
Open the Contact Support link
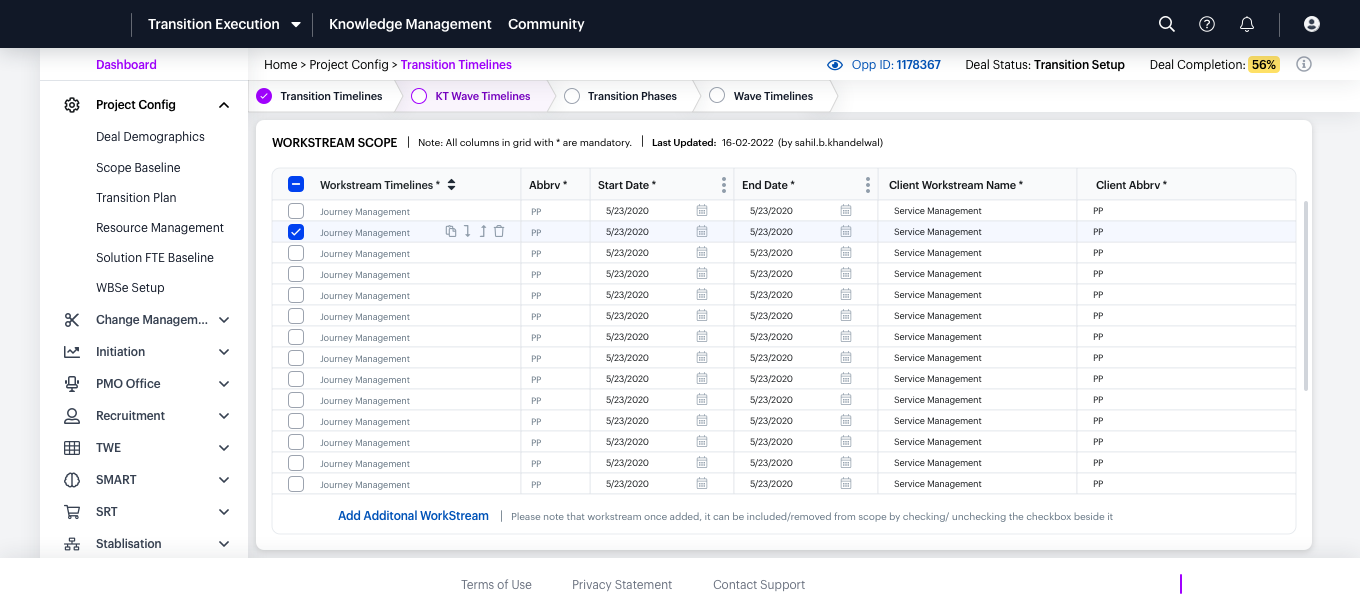tap(759, 585)
